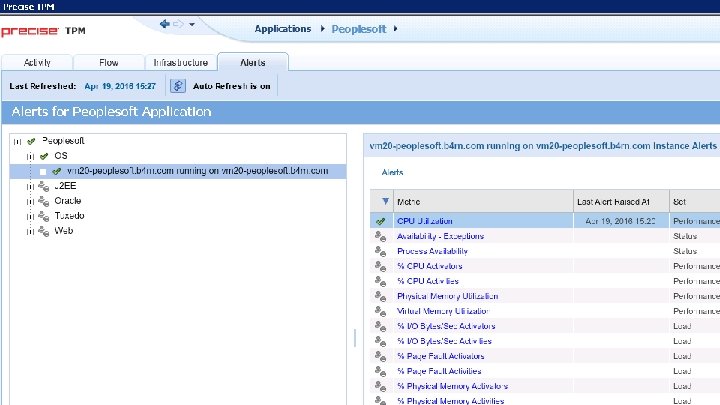Viewport: 720px width, 405px height.
Task: Click status icon in Virtual Memory Utilization row
Action: [381, 311]
